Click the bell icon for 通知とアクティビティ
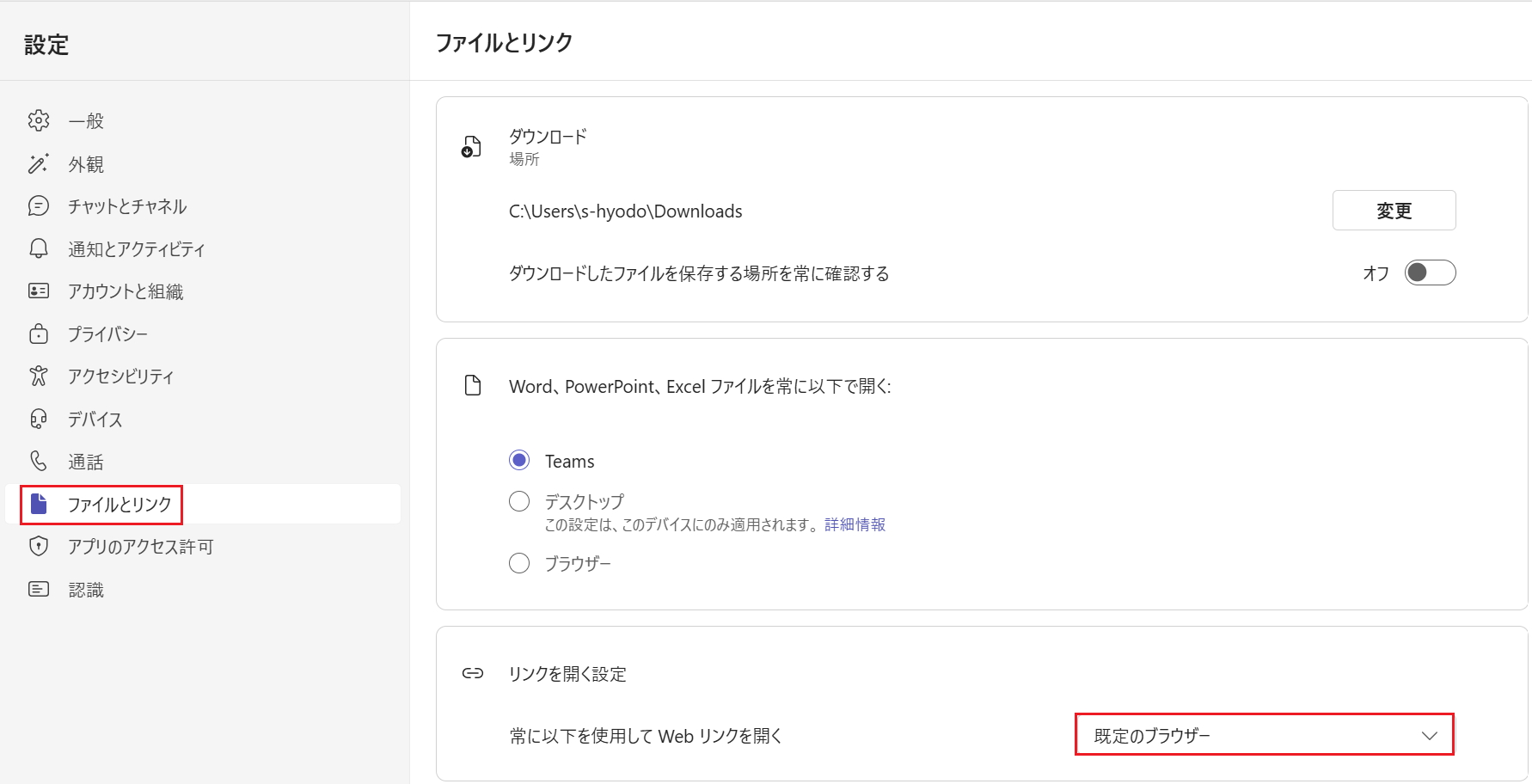 39,248
